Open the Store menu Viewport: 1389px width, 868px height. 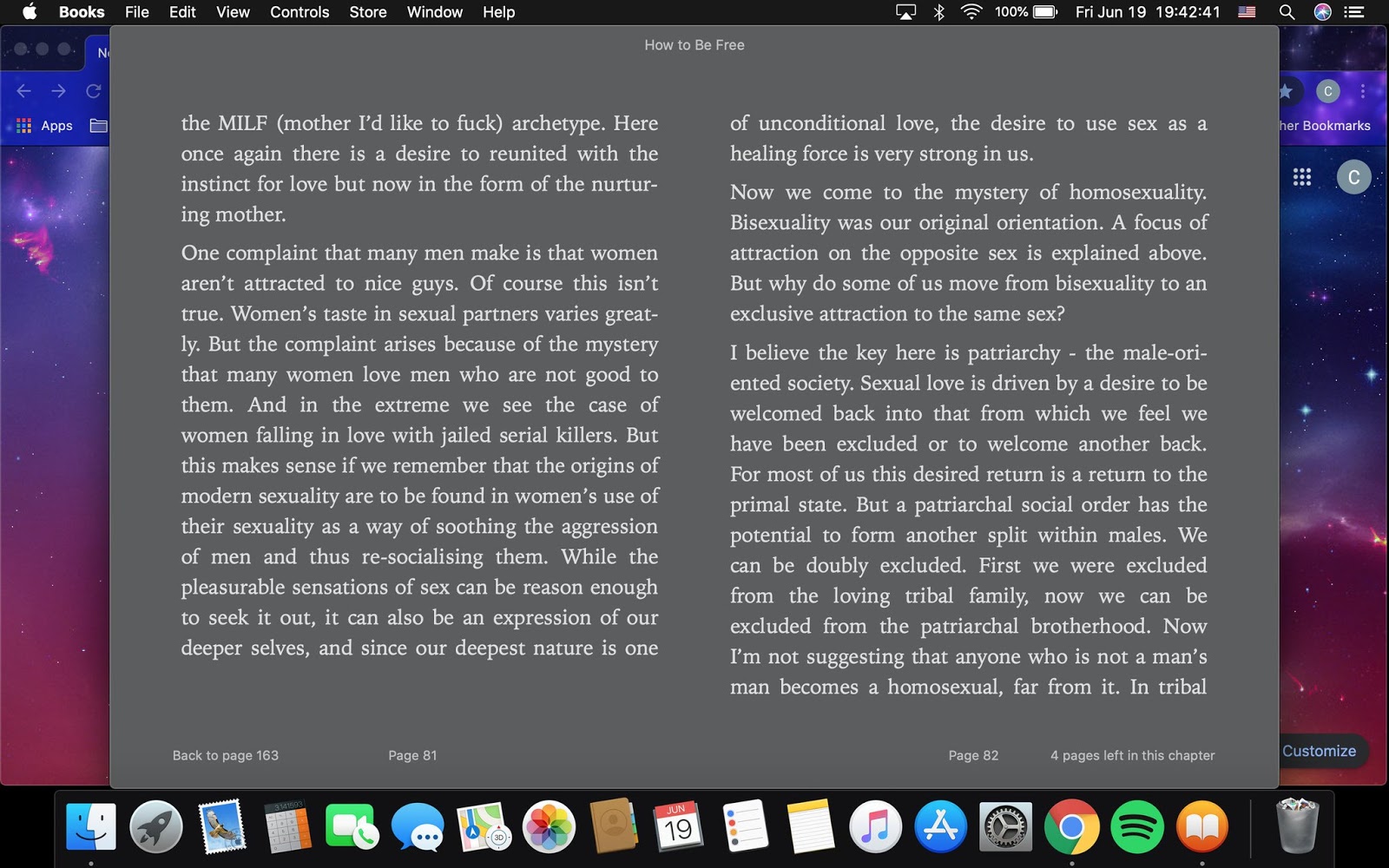368,12
